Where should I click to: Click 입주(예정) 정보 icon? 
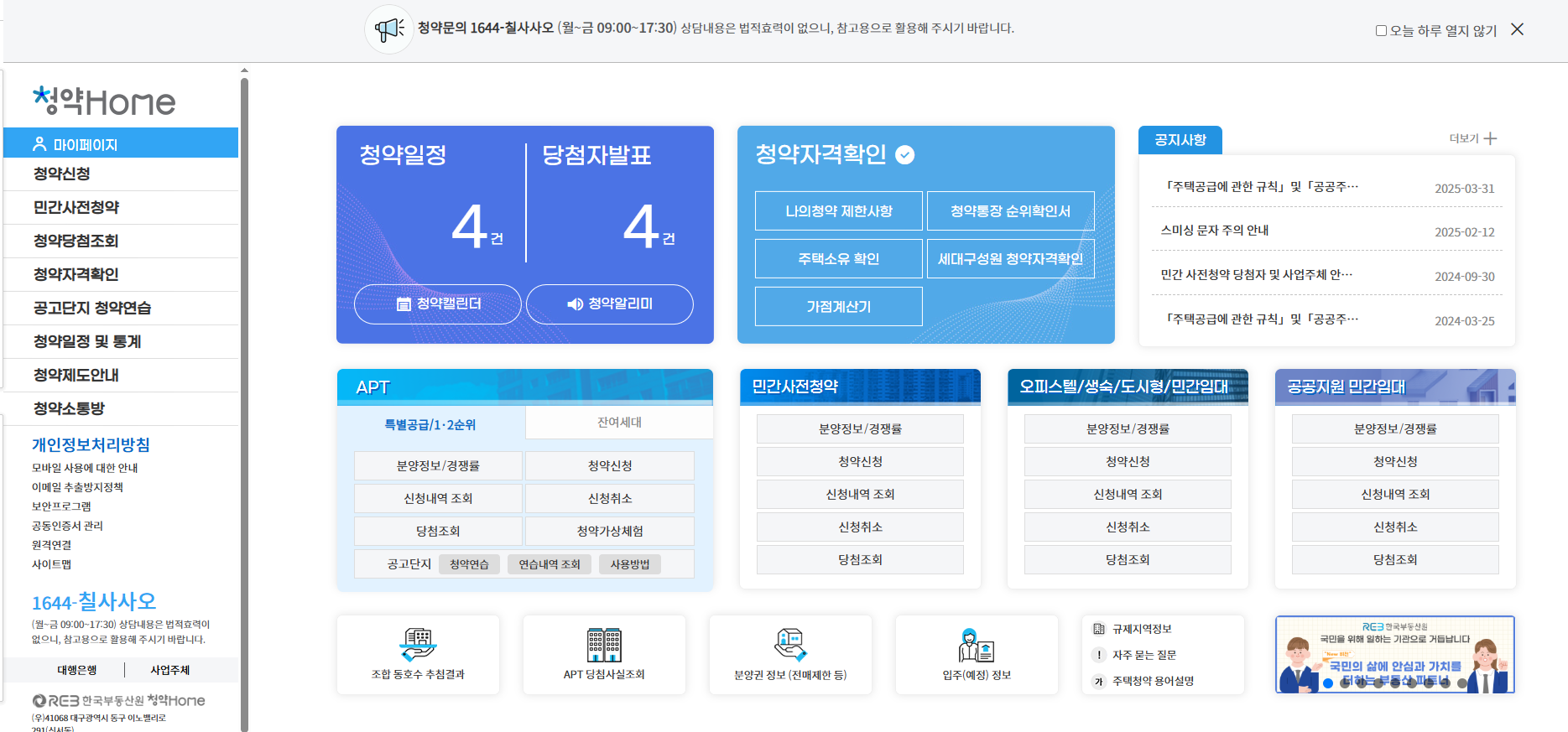coord(977,645)
